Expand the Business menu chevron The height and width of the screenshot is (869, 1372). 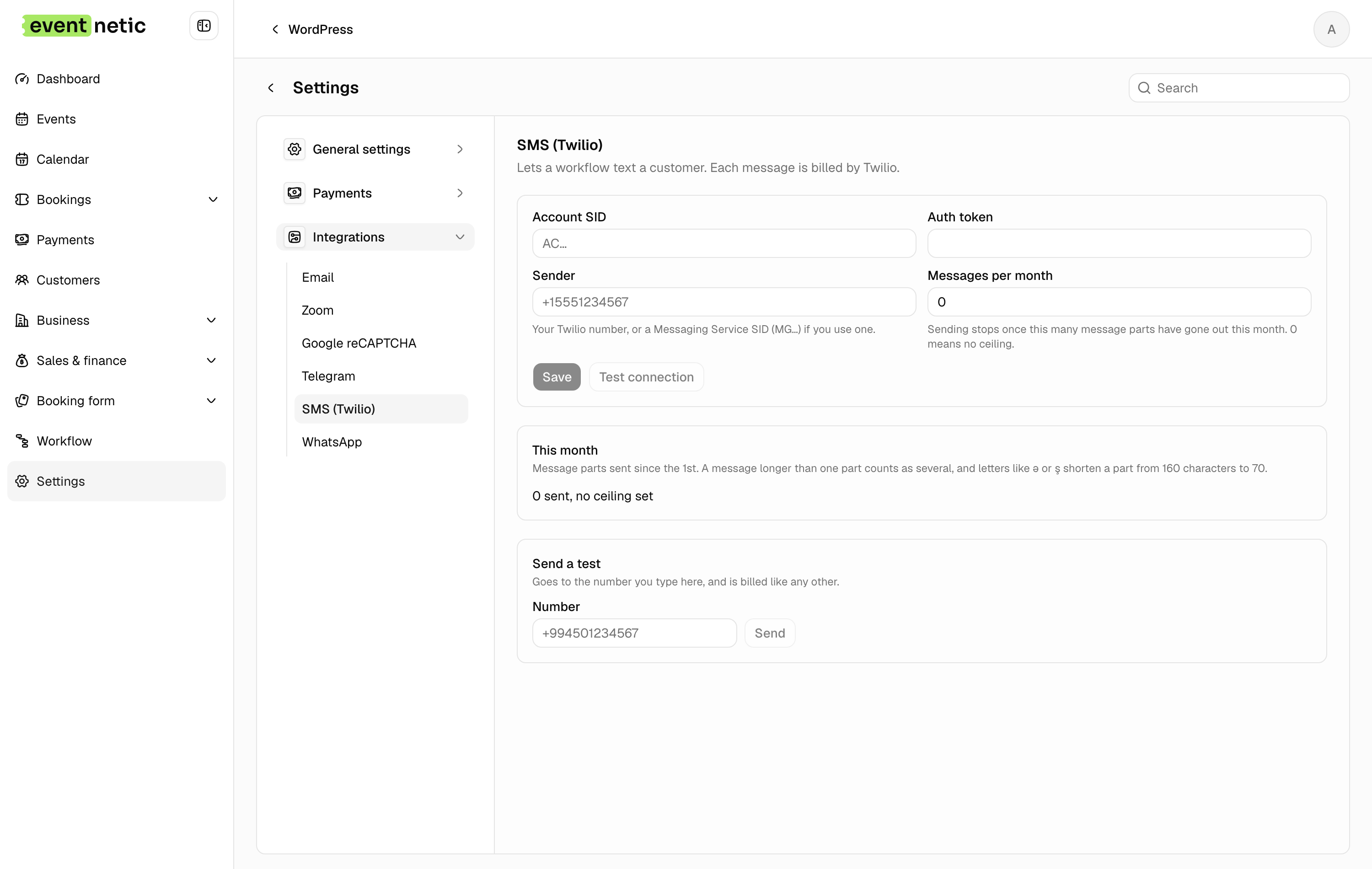coord(211,320)
